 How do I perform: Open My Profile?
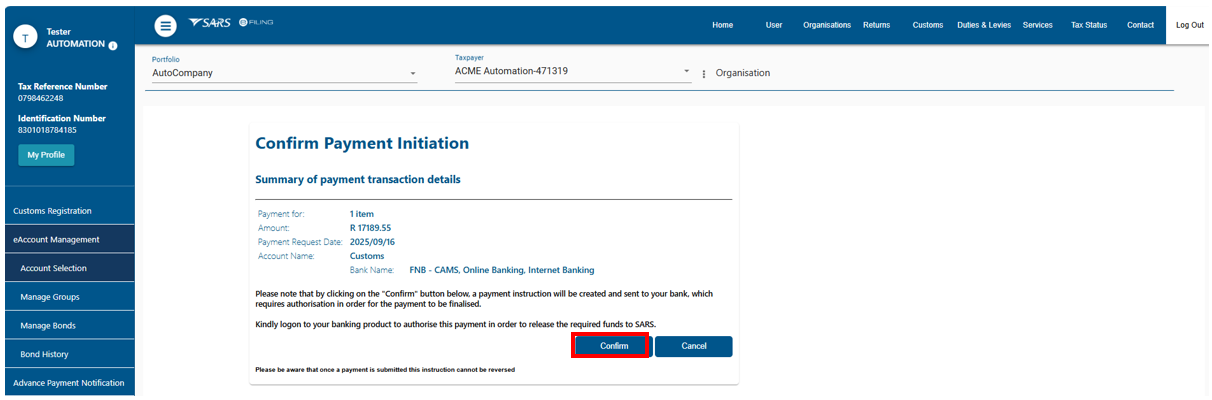pos(46,155)
